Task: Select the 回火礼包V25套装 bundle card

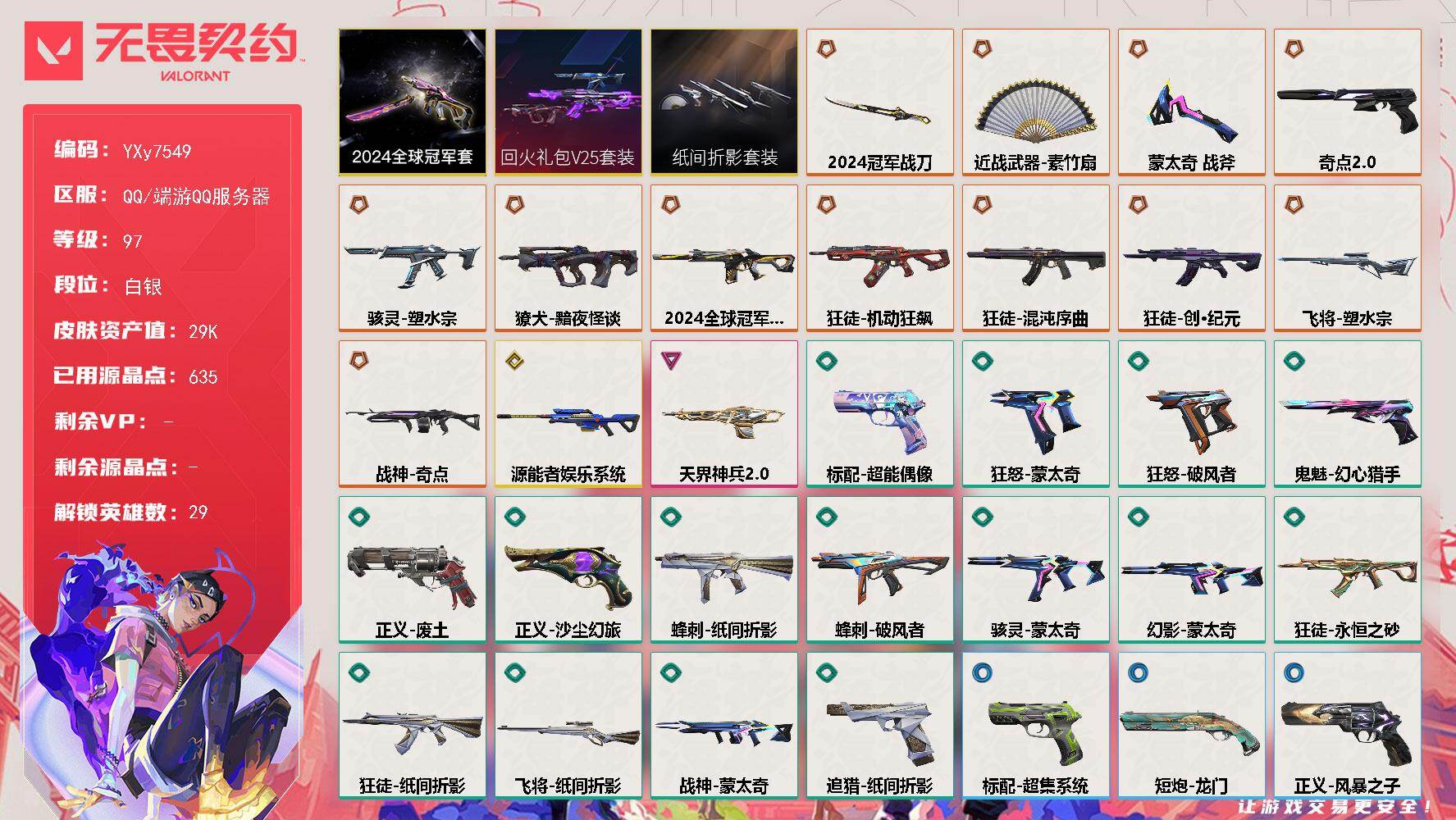Action: pyautogui.click(x=568, y=102)
